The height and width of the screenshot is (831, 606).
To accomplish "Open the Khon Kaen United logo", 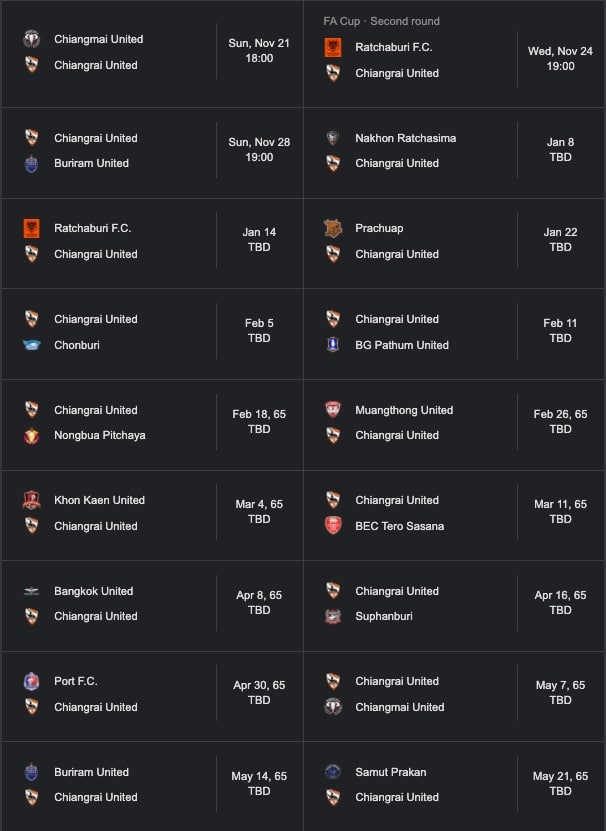I will [x=31, y=500].
